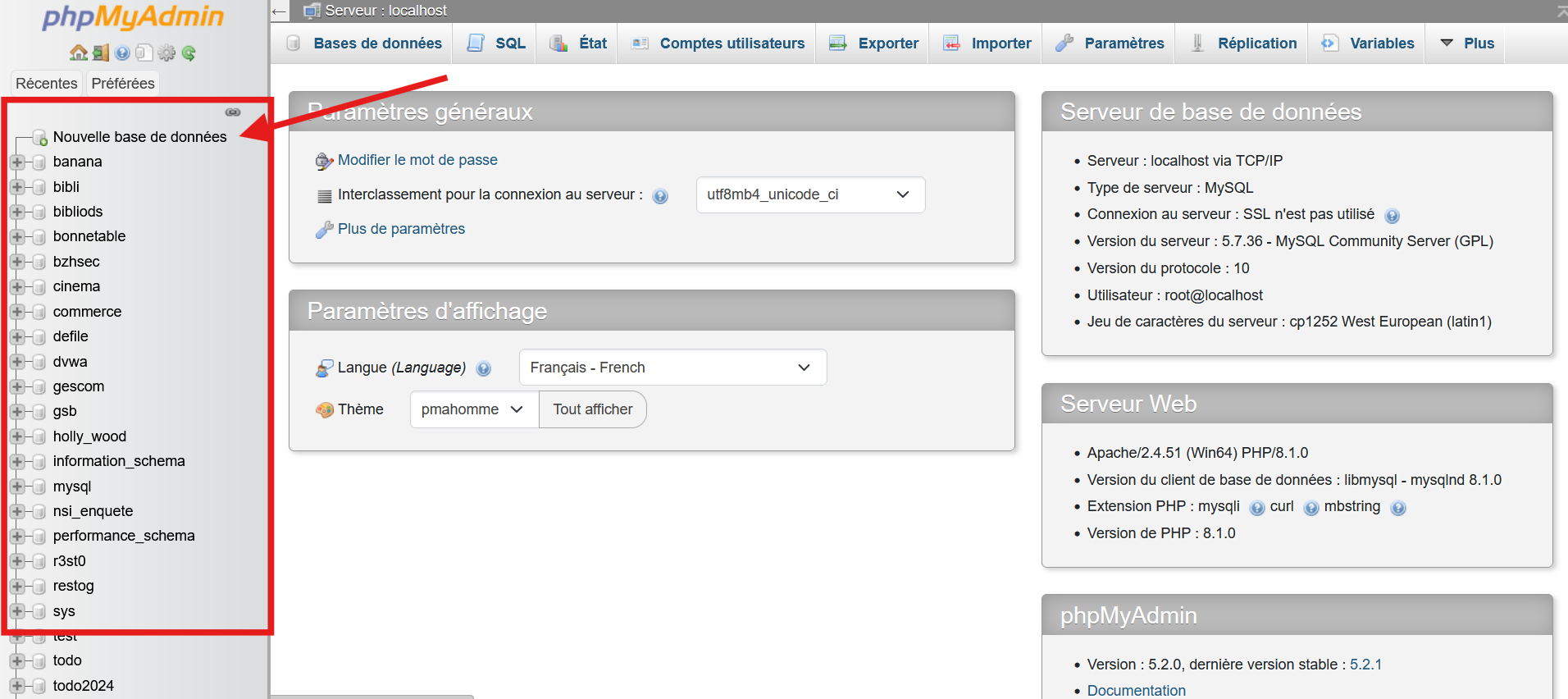
Task: Open Comptes utilisateurs tab
Action: pos(718,43)
